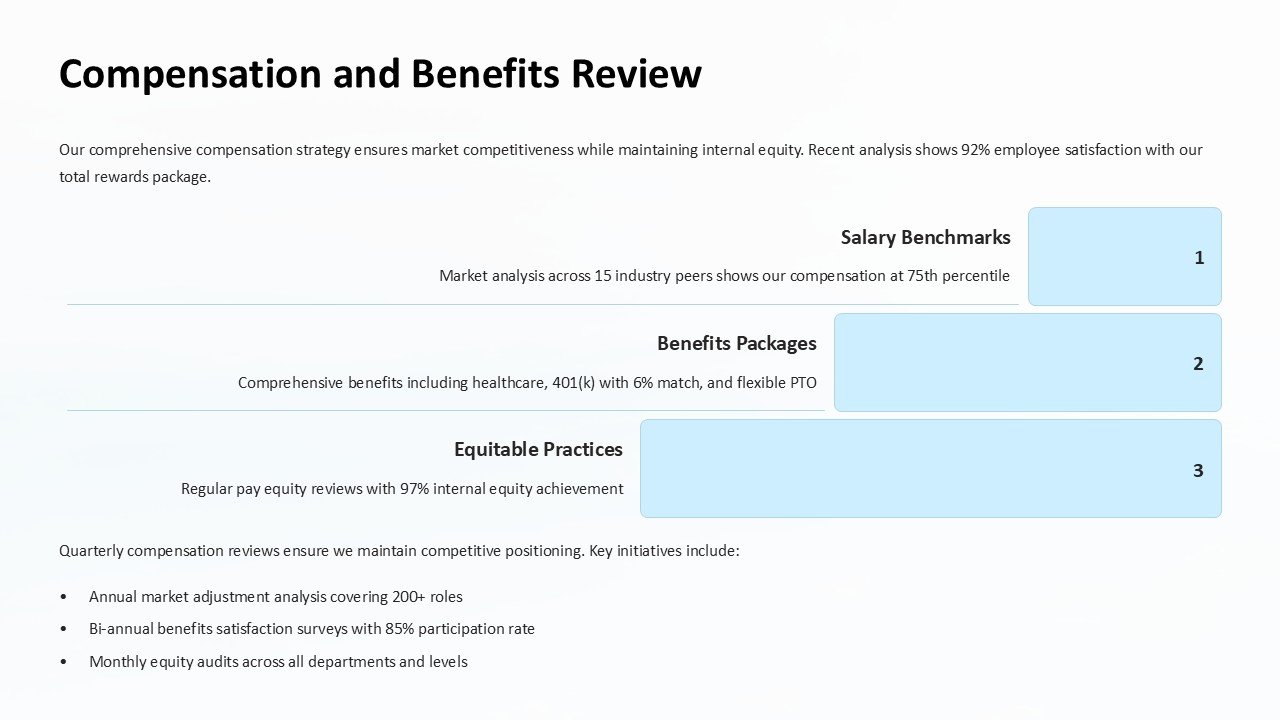Click the "Equitable Practices" heading
Viewport: 1280px width, 720px height.
[538, 450]
